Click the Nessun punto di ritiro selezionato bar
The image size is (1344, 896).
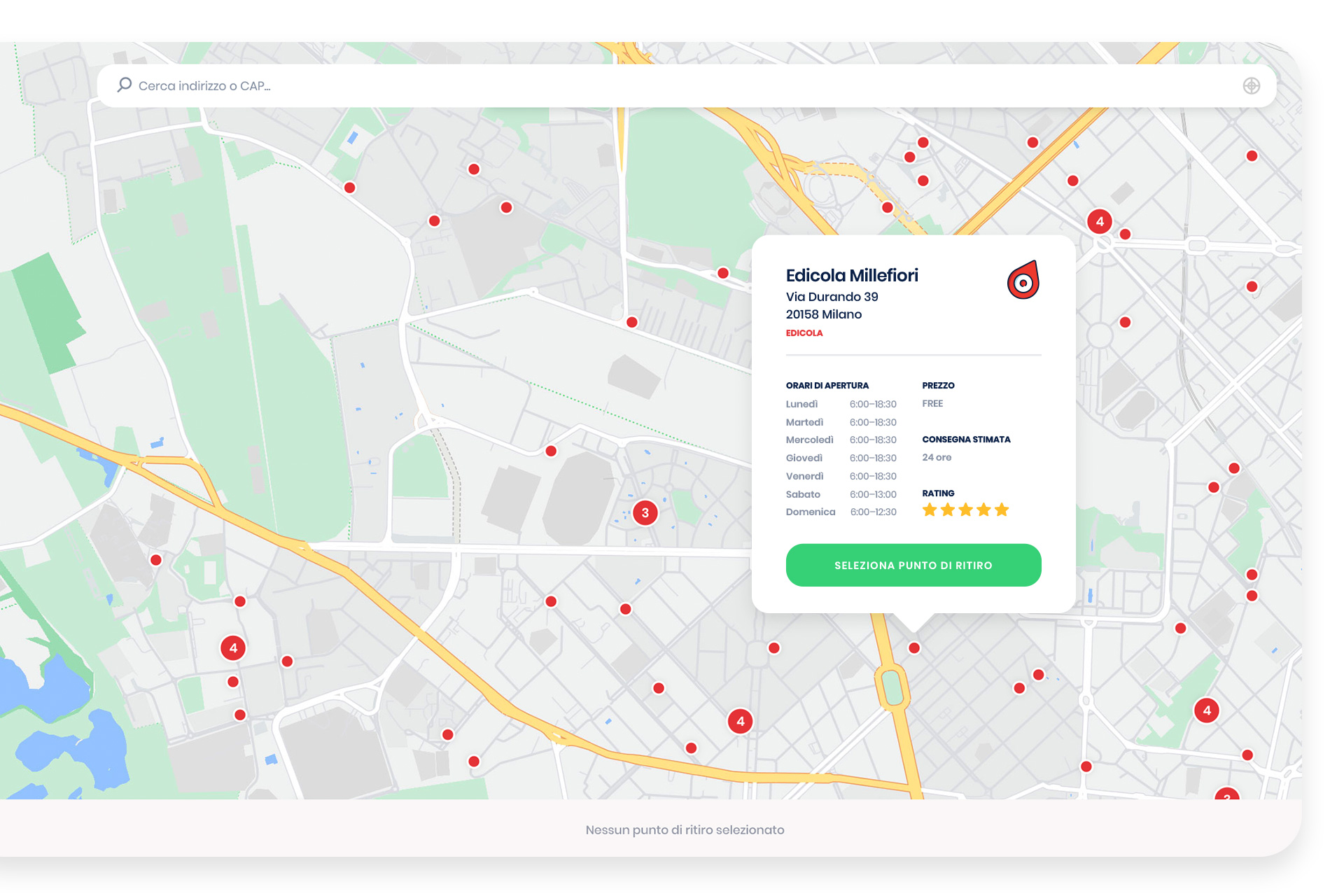point(685,829)
